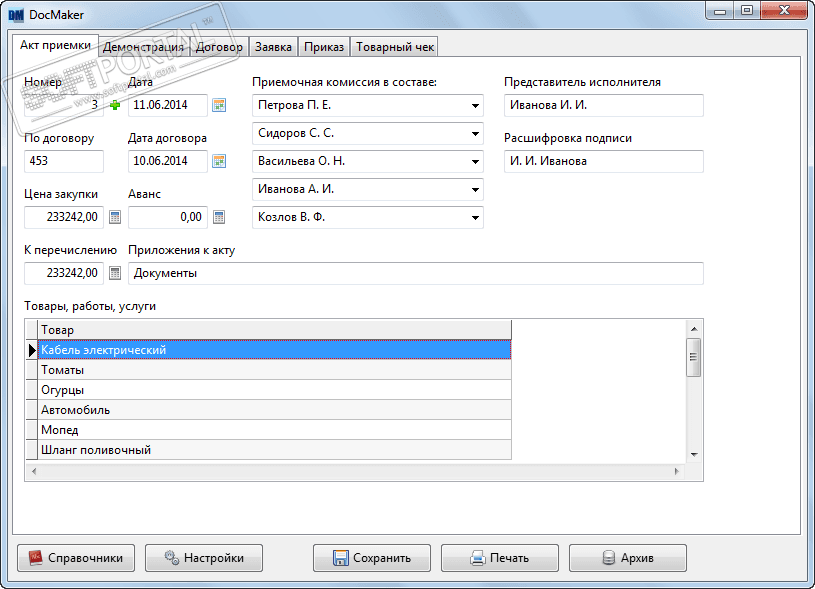Open the Настройки settings button
The image size is (815, 589).
(204, 558)
